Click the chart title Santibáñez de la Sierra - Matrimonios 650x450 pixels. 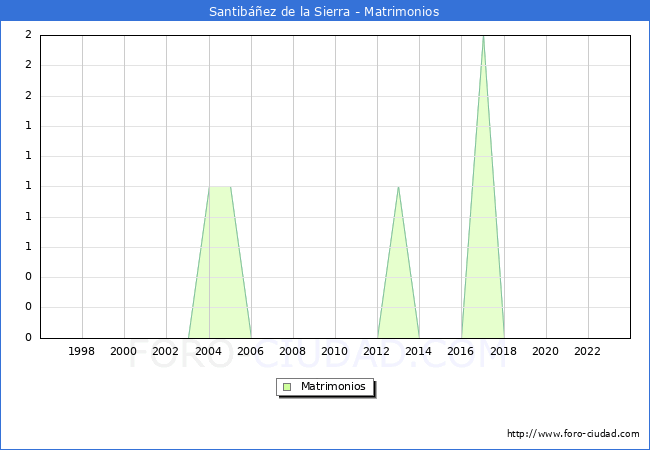point(324,11)
